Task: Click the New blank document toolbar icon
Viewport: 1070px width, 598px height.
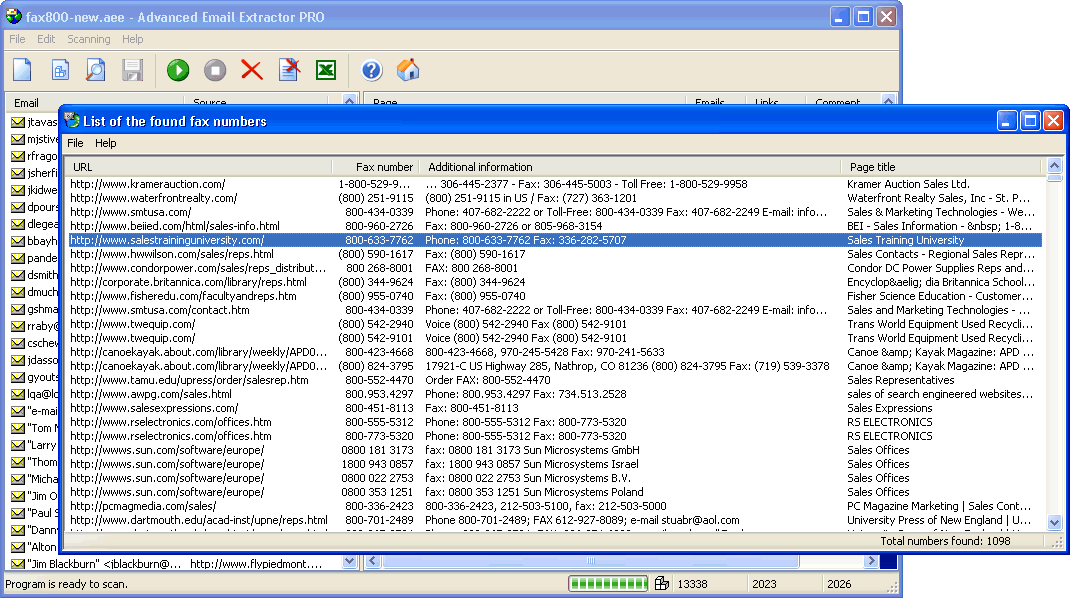Action: tap(22, 70)
